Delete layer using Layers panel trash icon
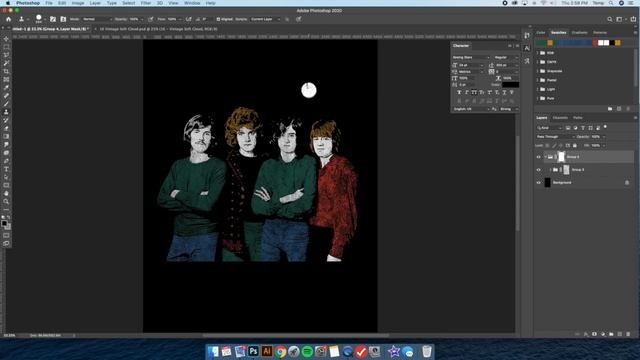Viewport: 640px width, 360px height. (x=628, y=334)
